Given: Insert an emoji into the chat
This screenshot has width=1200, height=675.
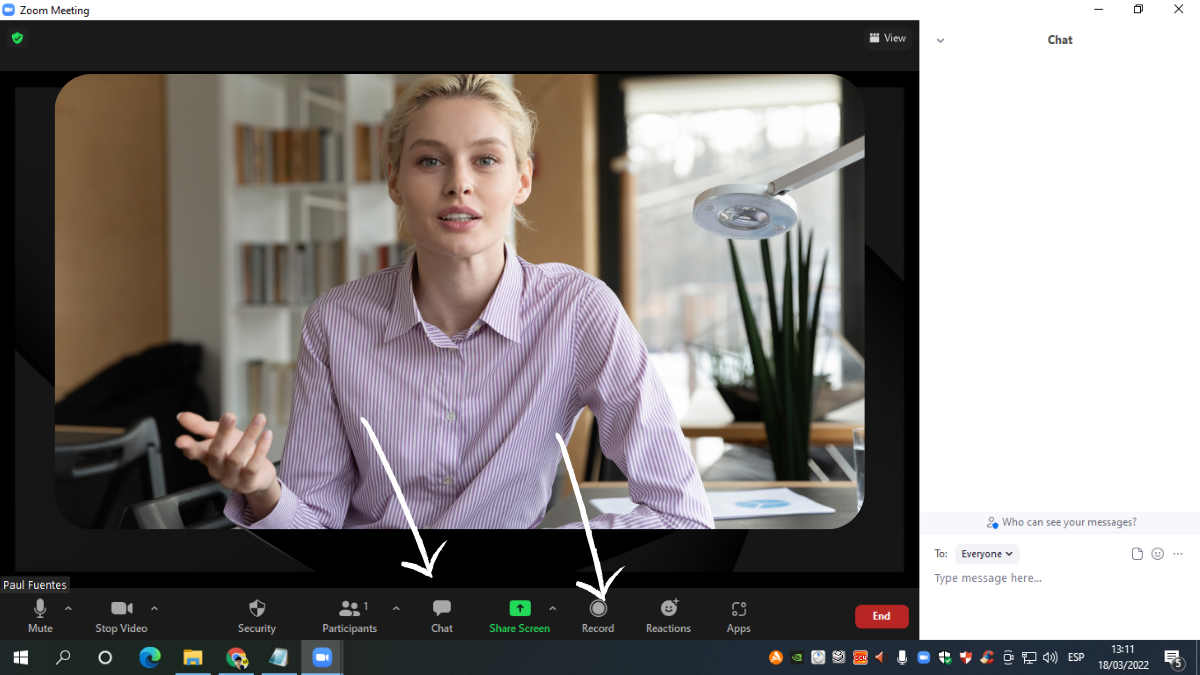Looking at the screenshot, I should (x=1157, y=553).
